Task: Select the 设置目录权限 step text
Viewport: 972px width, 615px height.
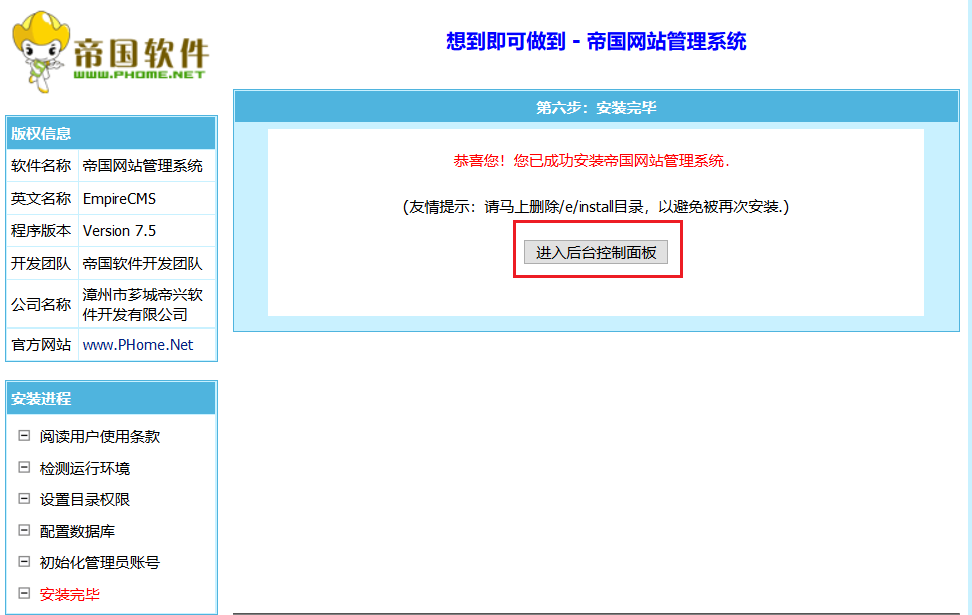Action: tap(85, 500)
